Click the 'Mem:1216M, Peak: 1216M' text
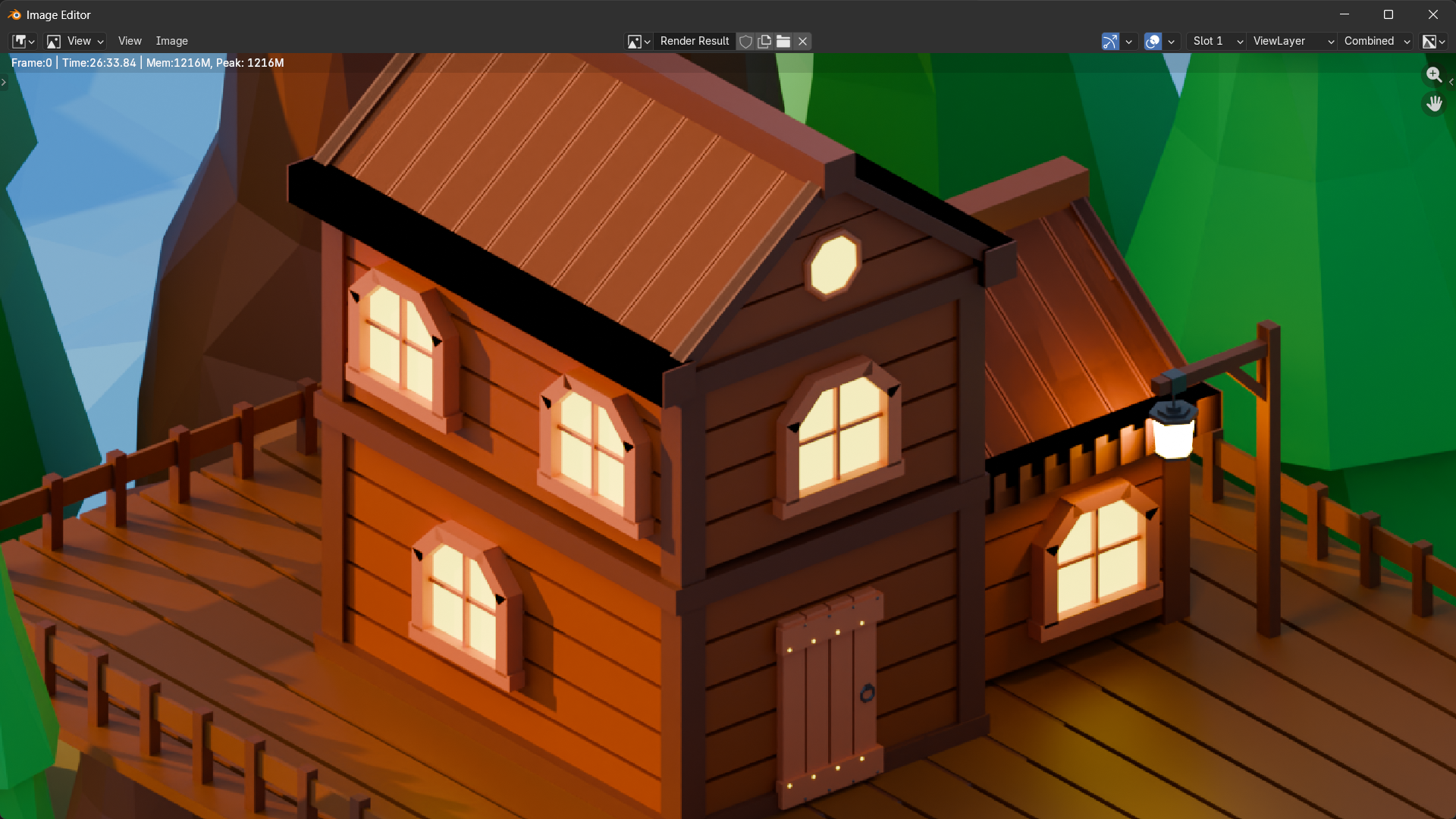Screen dimensions: 1456x819 click(215, 63)
